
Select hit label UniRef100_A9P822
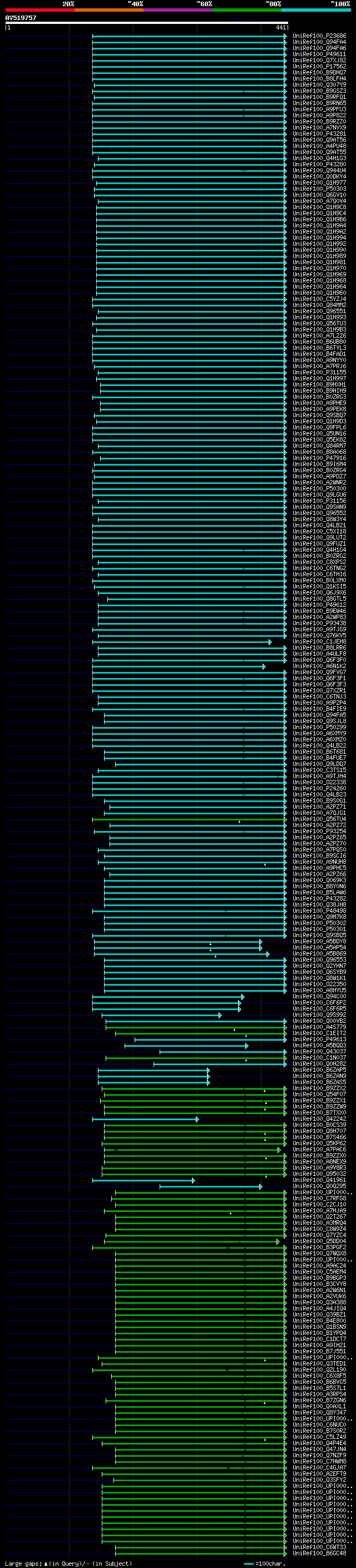coord(319,115)
